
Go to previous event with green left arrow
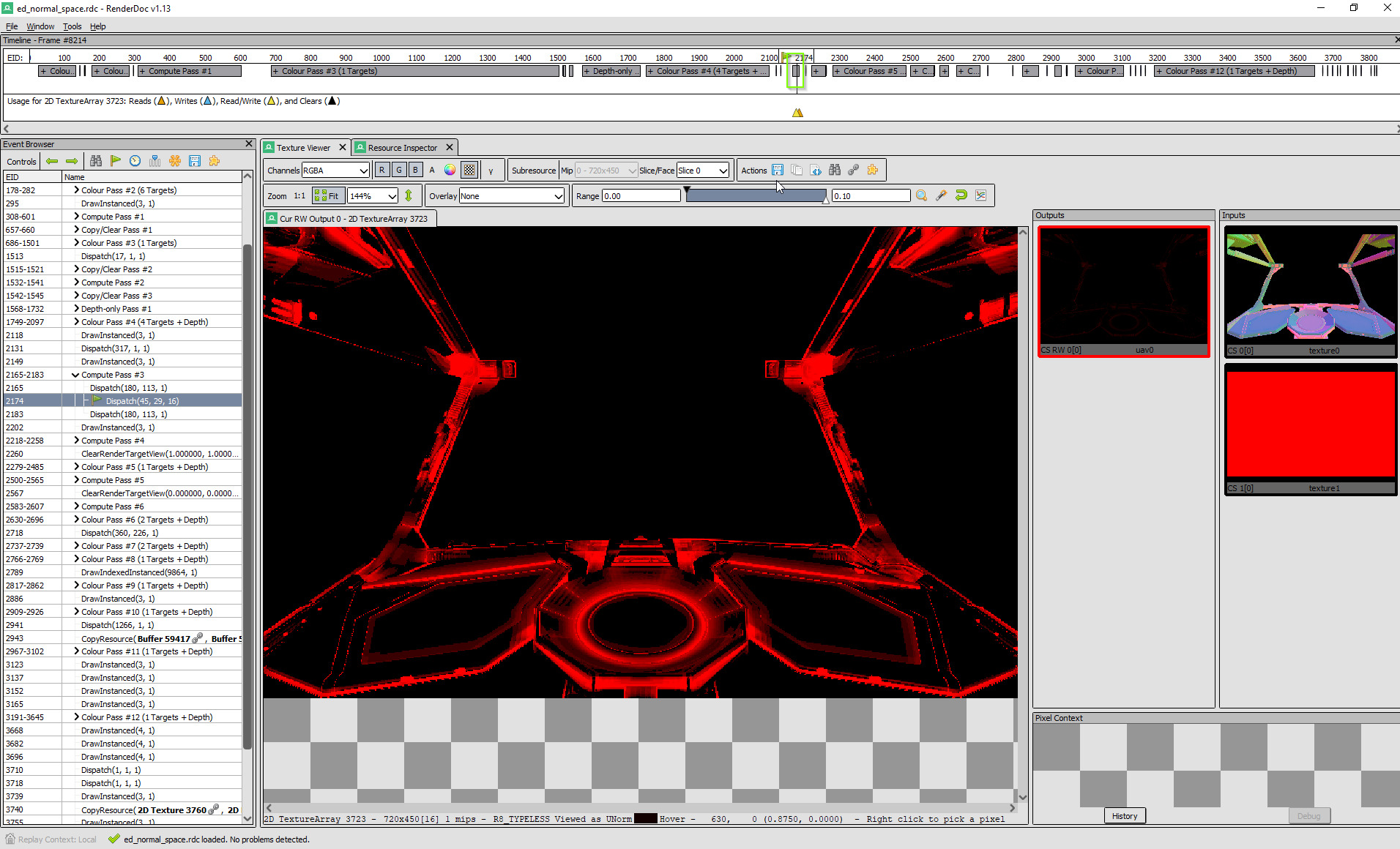(52, 161)
